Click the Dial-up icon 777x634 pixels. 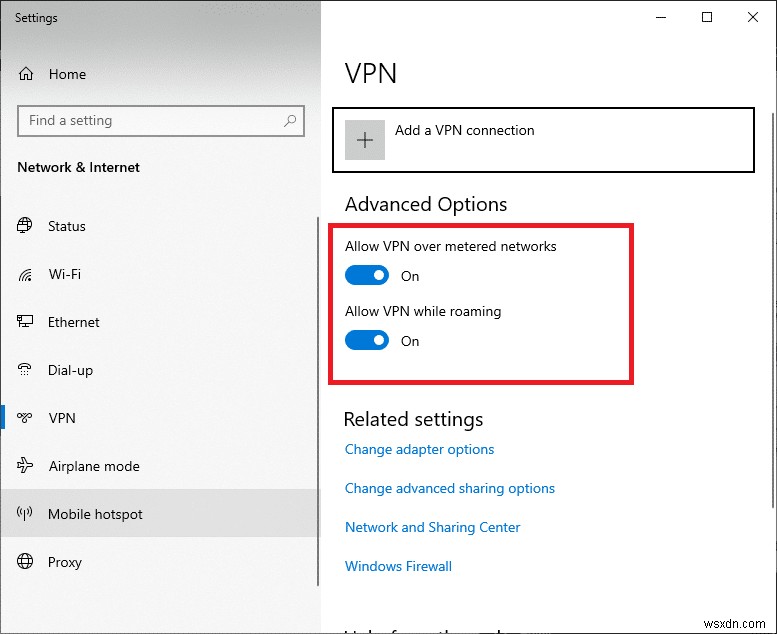pyautogui.click(x=25, y=370)
